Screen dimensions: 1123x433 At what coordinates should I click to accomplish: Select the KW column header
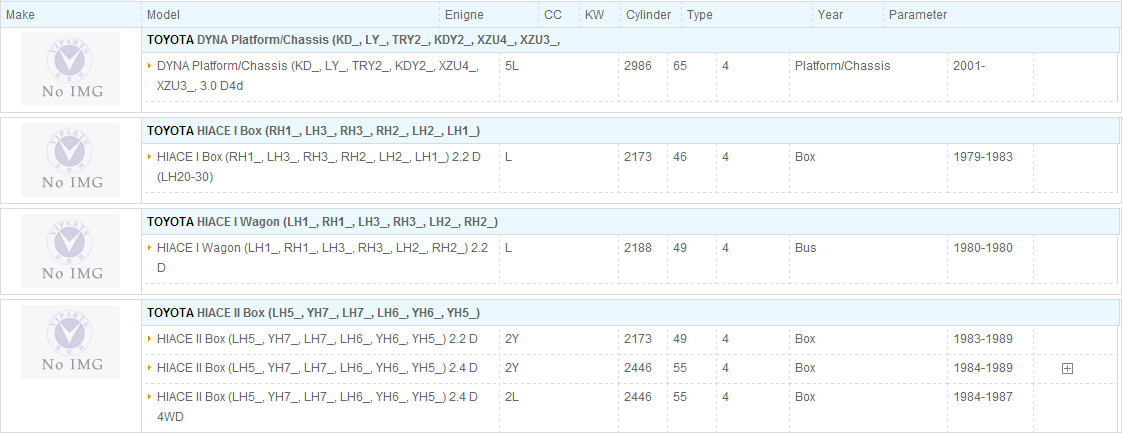pos(594,14)
